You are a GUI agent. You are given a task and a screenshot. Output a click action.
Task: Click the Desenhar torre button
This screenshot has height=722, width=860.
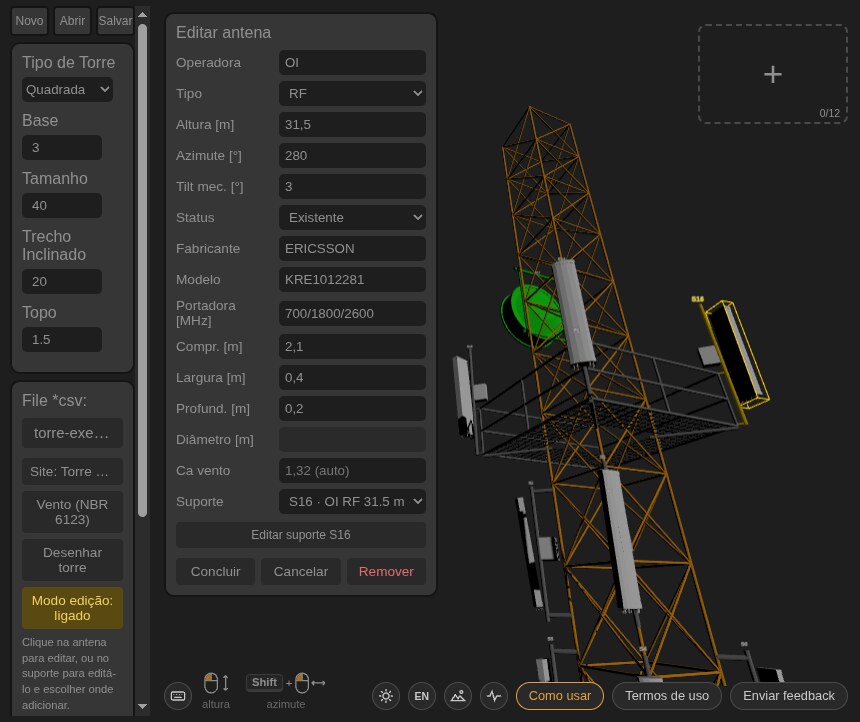[72, 560]
